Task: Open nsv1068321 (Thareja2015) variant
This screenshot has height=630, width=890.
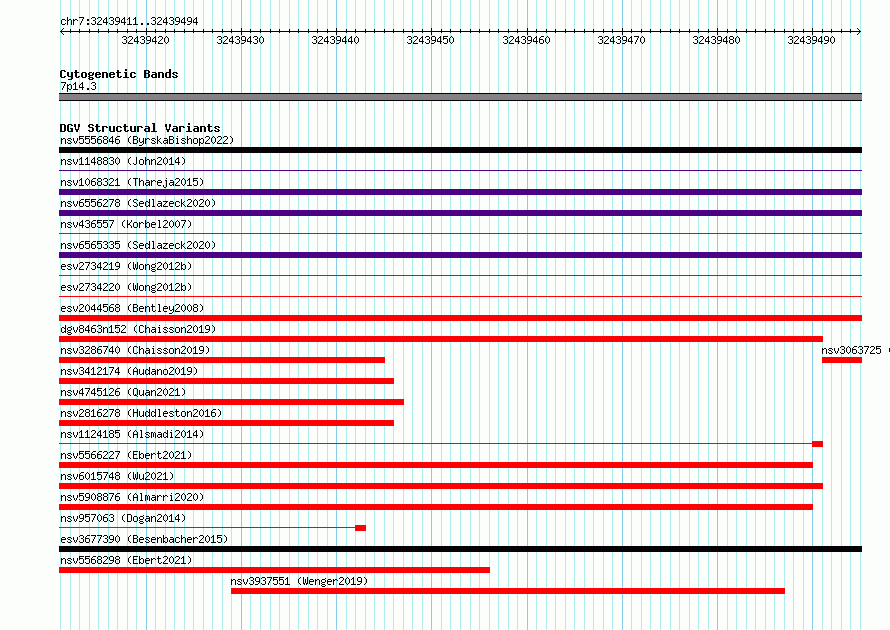Action: 132,182
